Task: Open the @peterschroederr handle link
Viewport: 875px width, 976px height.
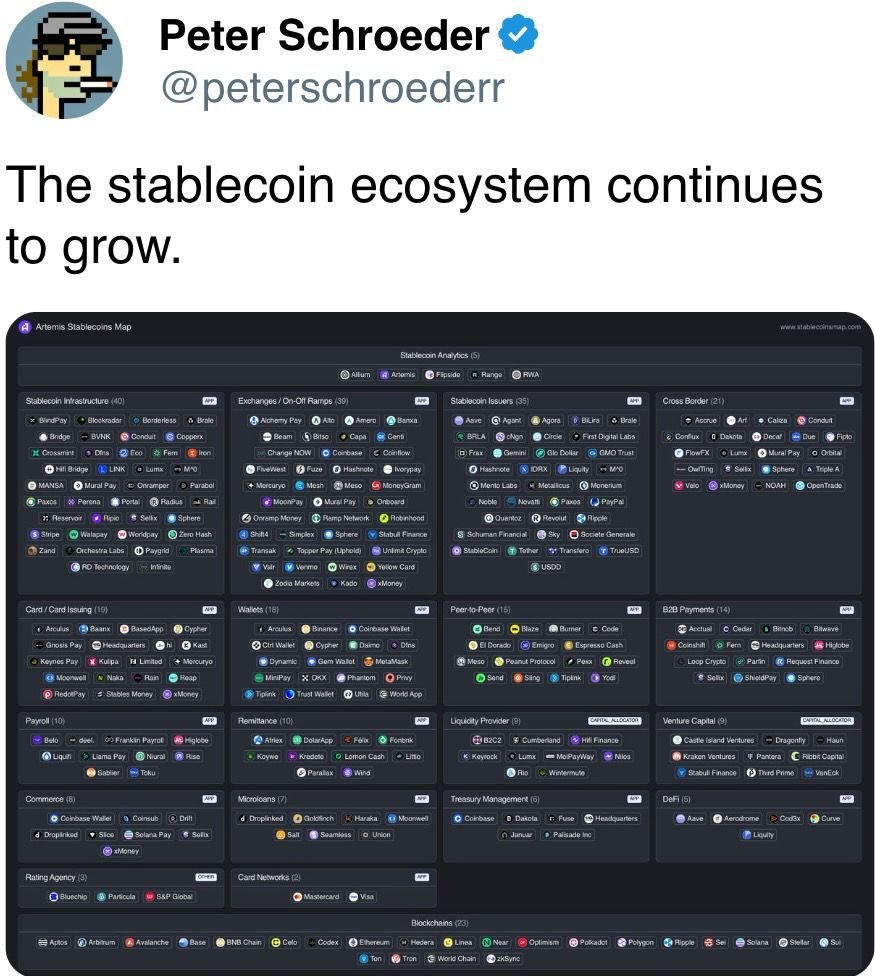Action: point(331,88)
